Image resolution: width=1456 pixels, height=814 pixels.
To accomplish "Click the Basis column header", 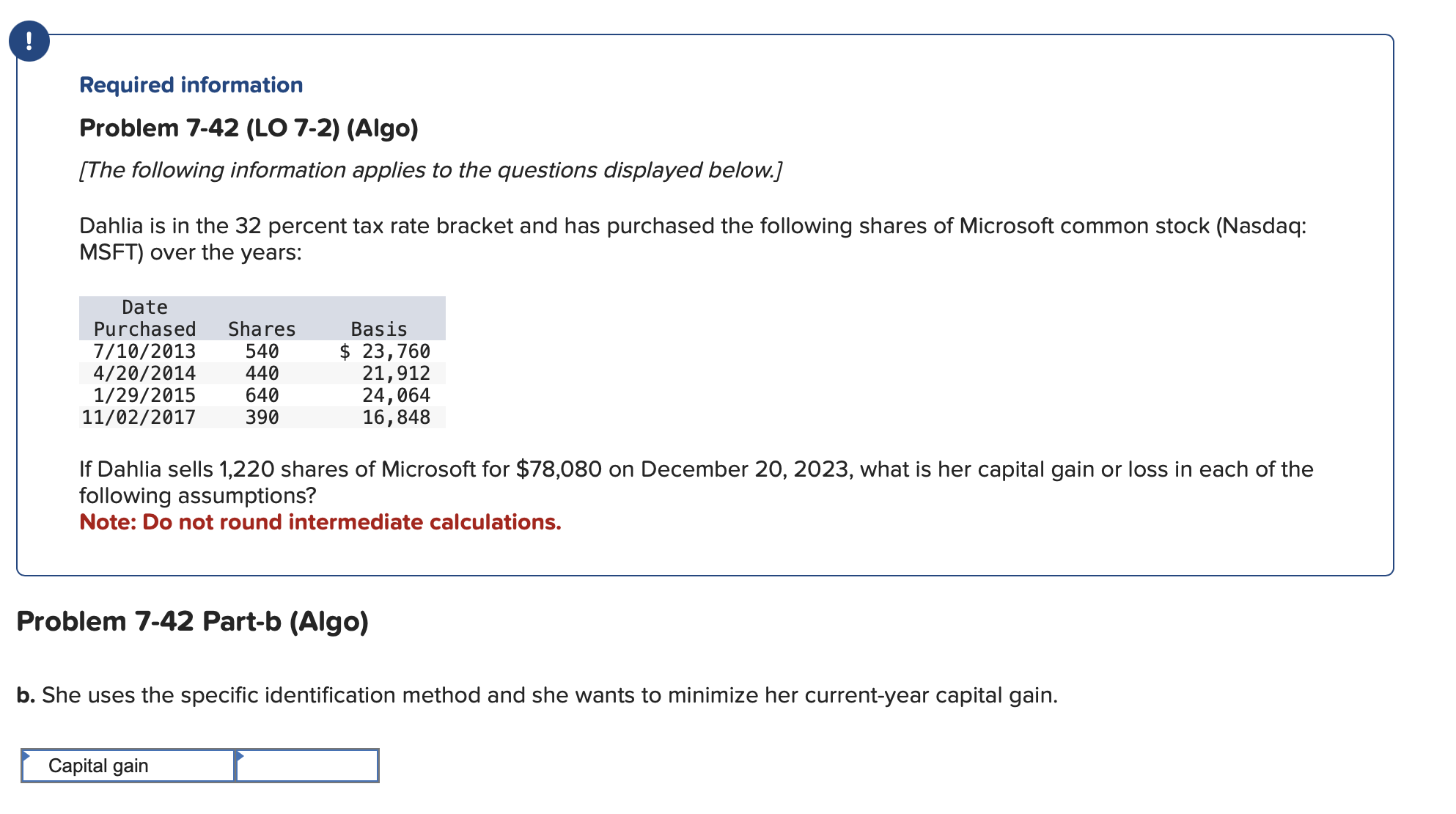I will coord(378,329).
